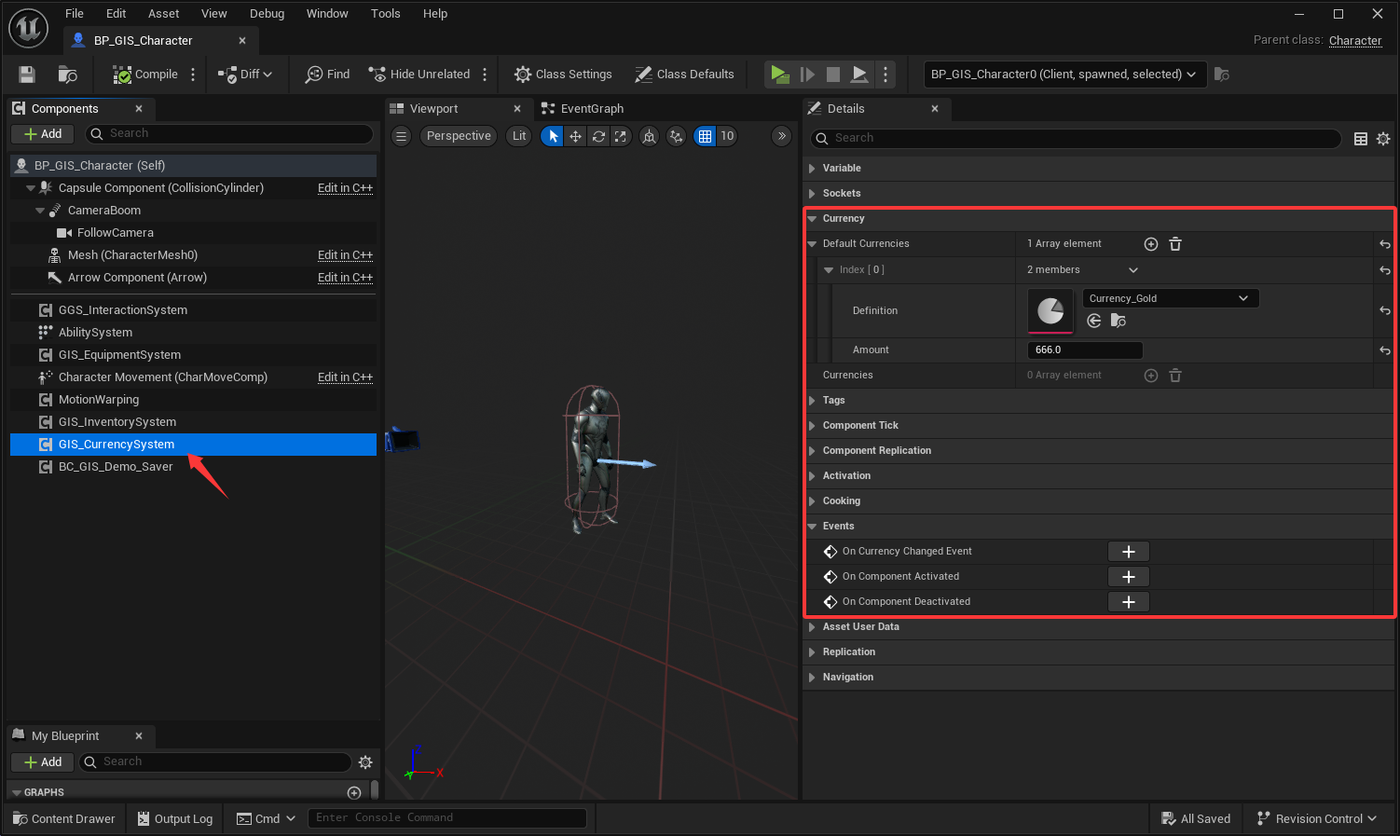
Task: Click the frame-step play button
Action: click(x=806, y=74)
